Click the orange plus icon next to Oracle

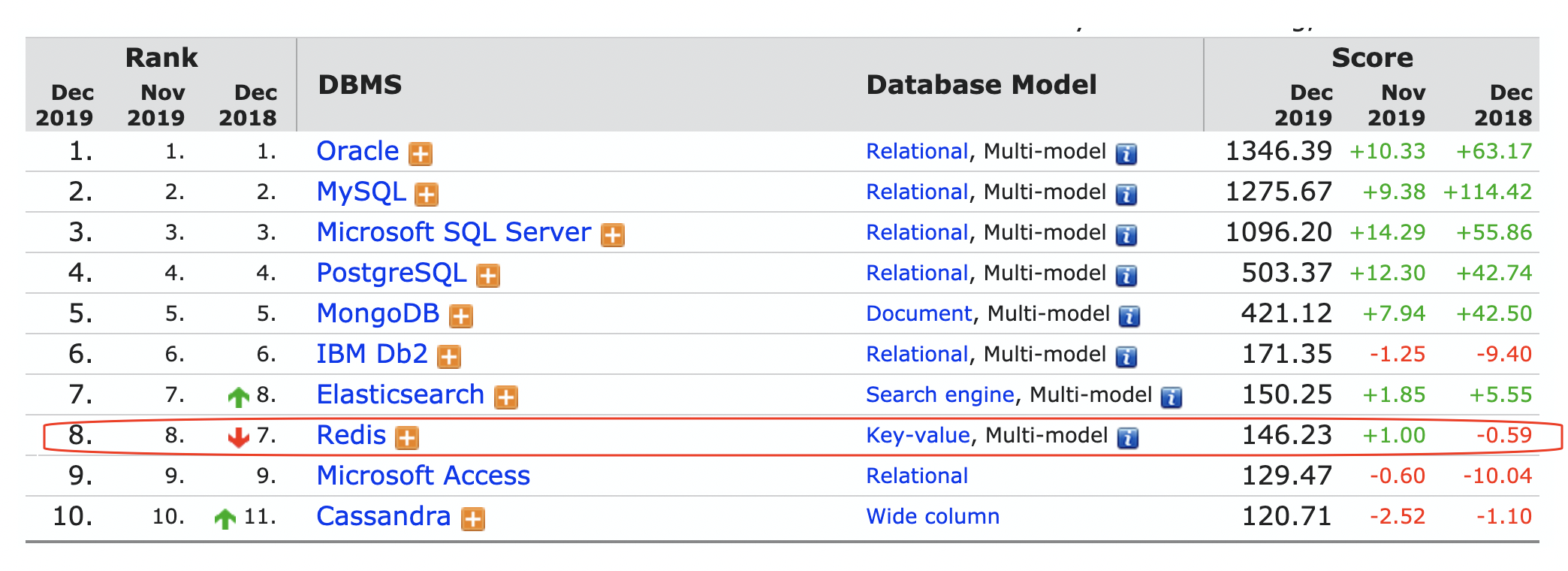[421, 154]
